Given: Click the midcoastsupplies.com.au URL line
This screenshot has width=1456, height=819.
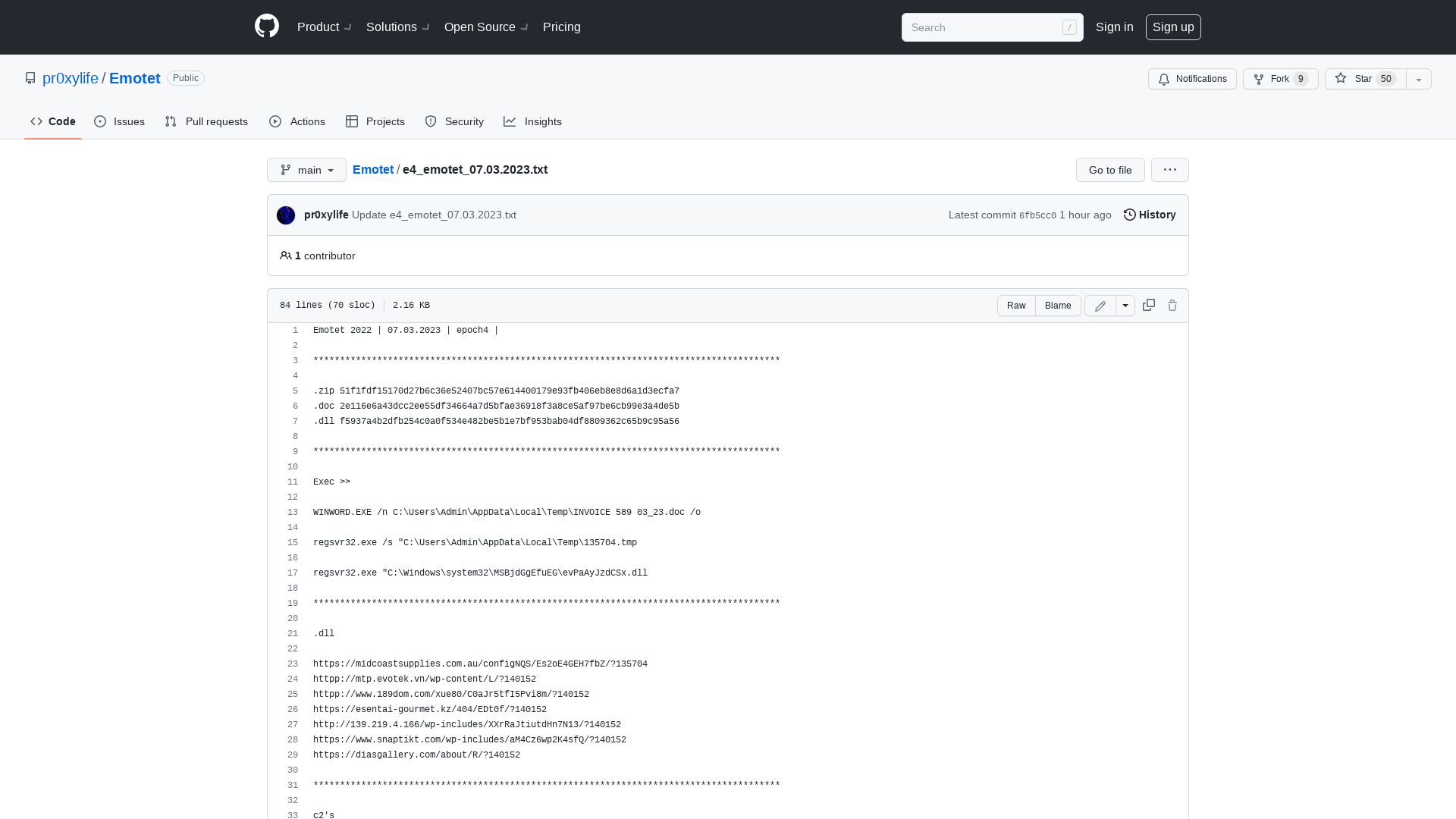Looking at the screenshot, I should pos(480,664).
